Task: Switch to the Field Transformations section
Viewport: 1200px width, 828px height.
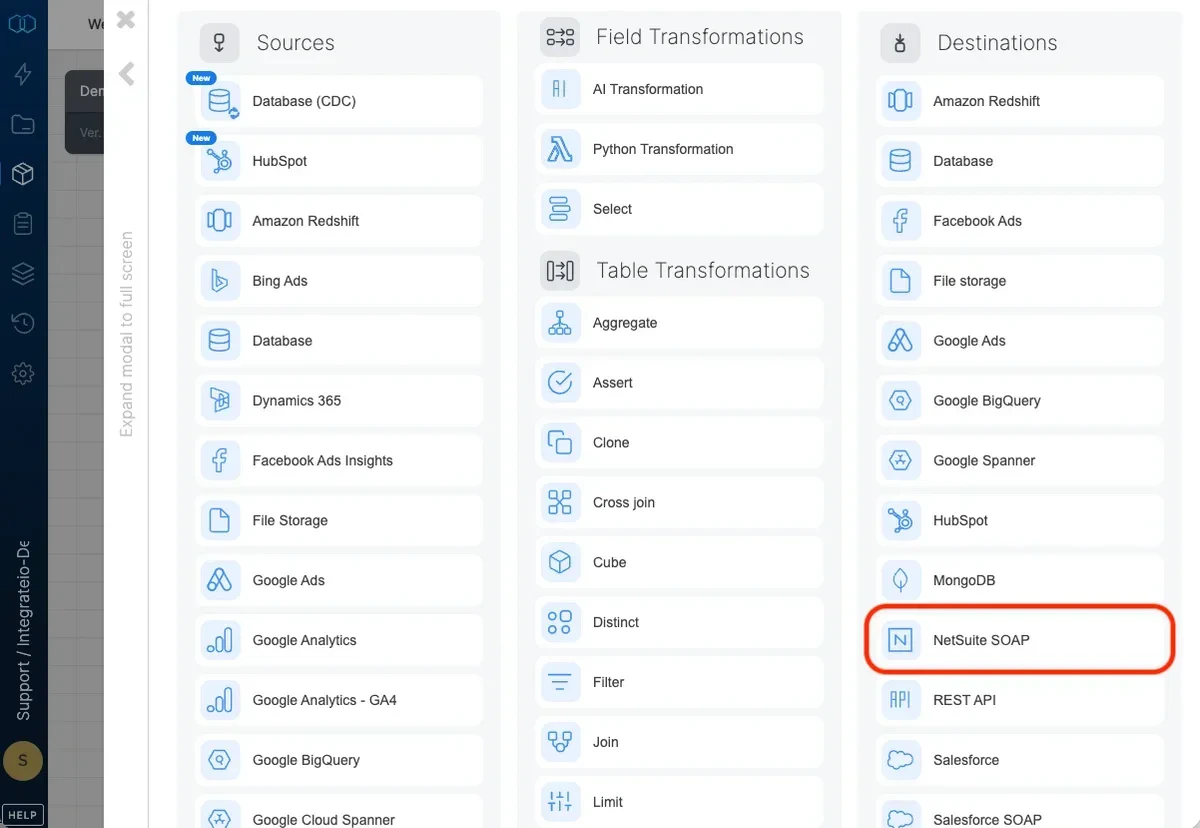Action: click(700, 36)
